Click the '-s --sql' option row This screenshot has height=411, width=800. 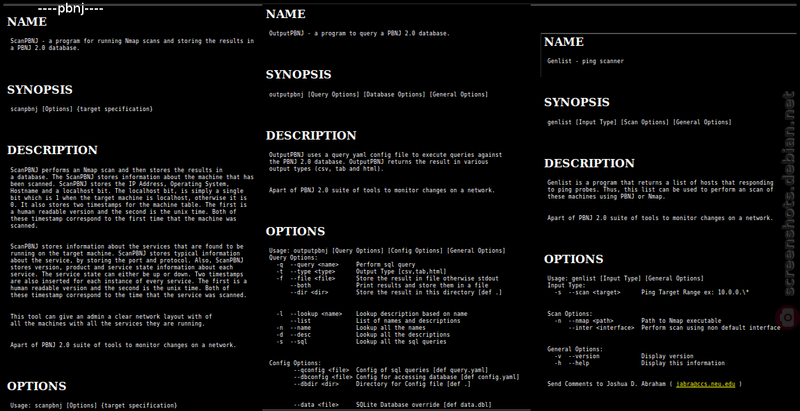(361, 342)
